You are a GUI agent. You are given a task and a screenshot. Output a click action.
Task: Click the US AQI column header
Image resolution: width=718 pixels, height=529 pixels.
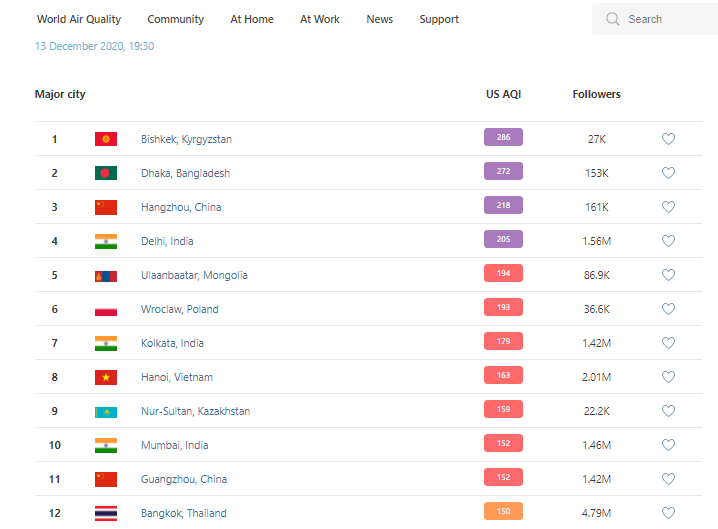(503, 94)
